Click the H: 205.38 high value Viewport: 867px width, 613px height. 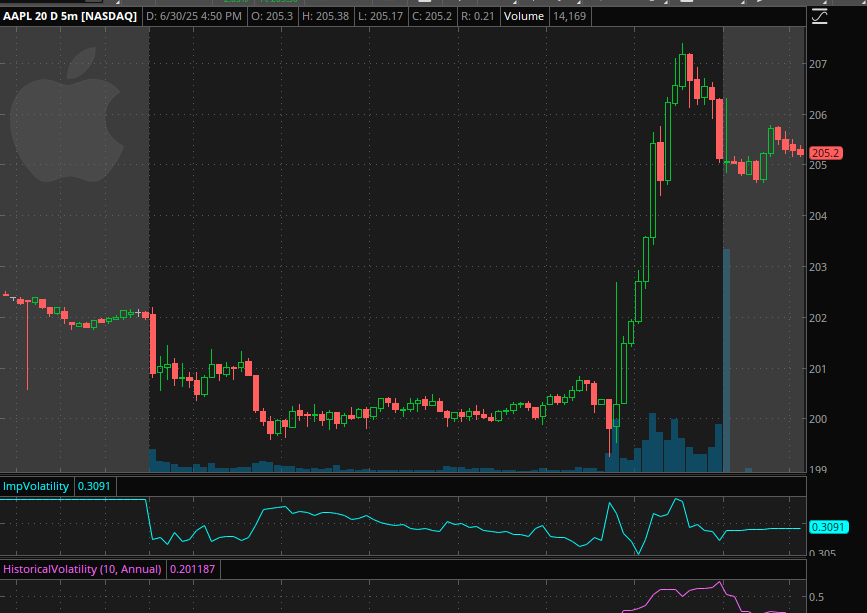[x=326, y=16]
